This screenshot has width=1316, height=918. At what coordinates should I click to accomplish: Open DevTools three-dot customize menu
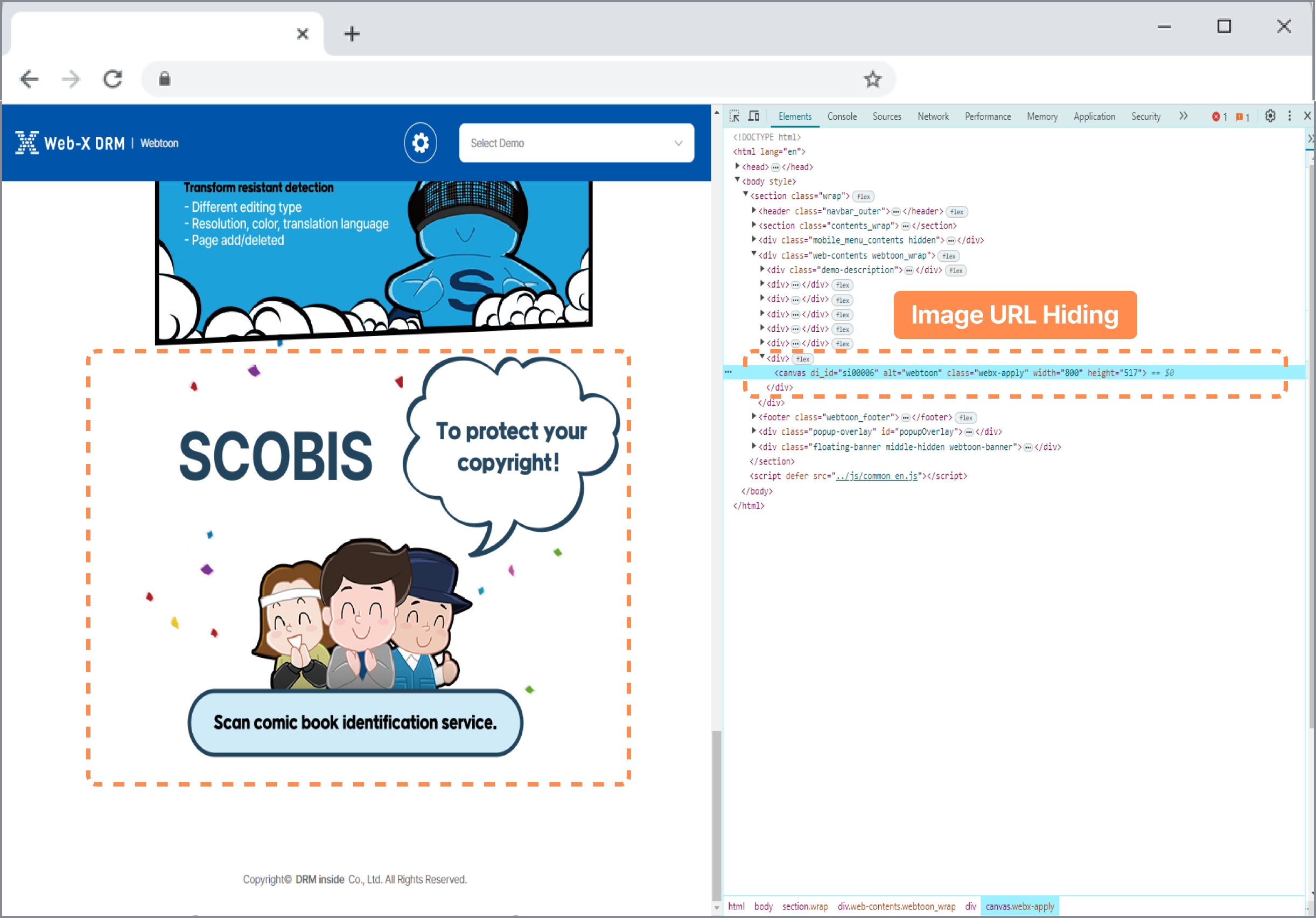pyautogui.click(x=1289, y=116)
